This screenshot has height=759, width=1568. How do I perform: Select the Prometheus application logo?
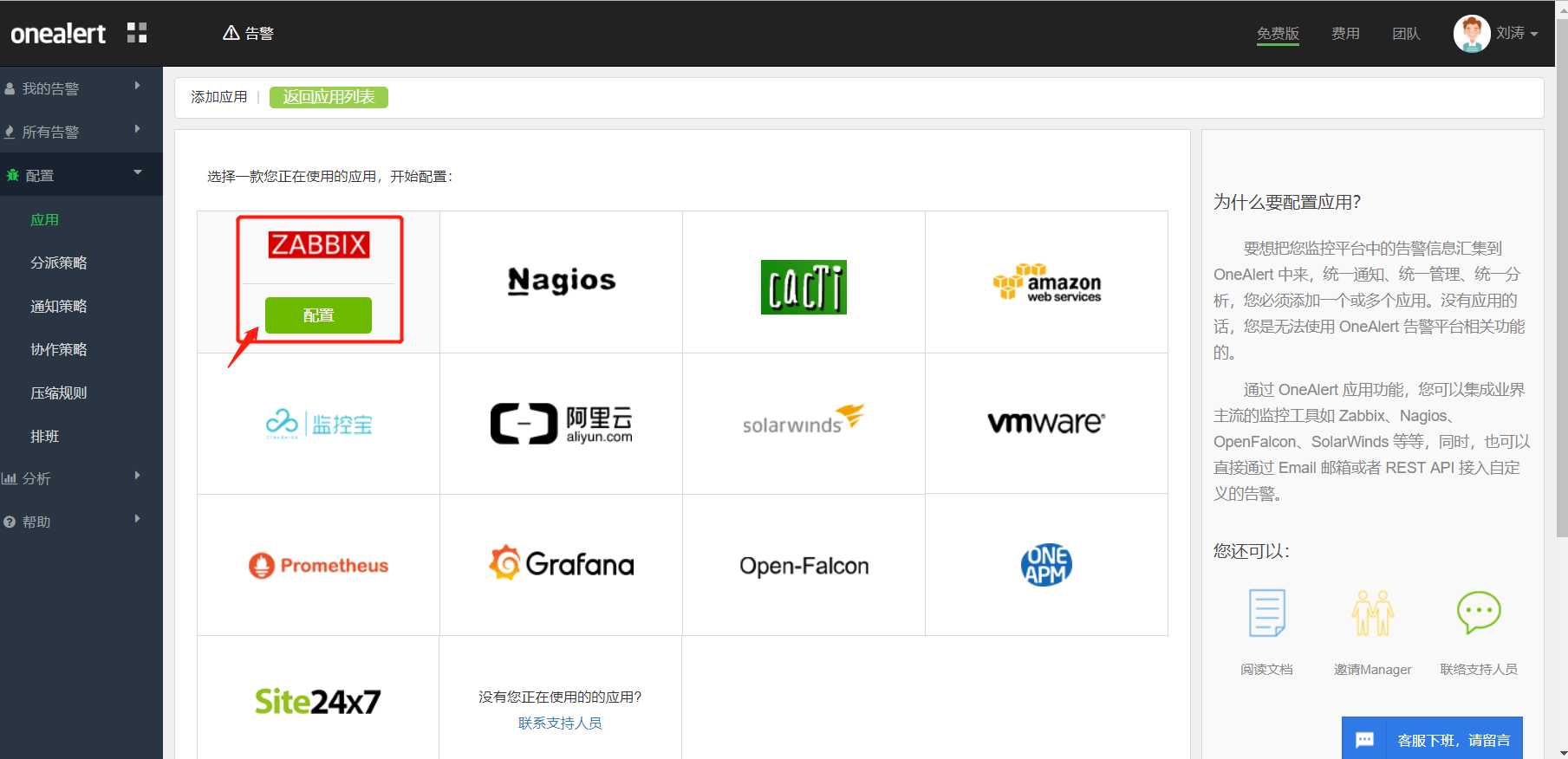coord(318,565)
